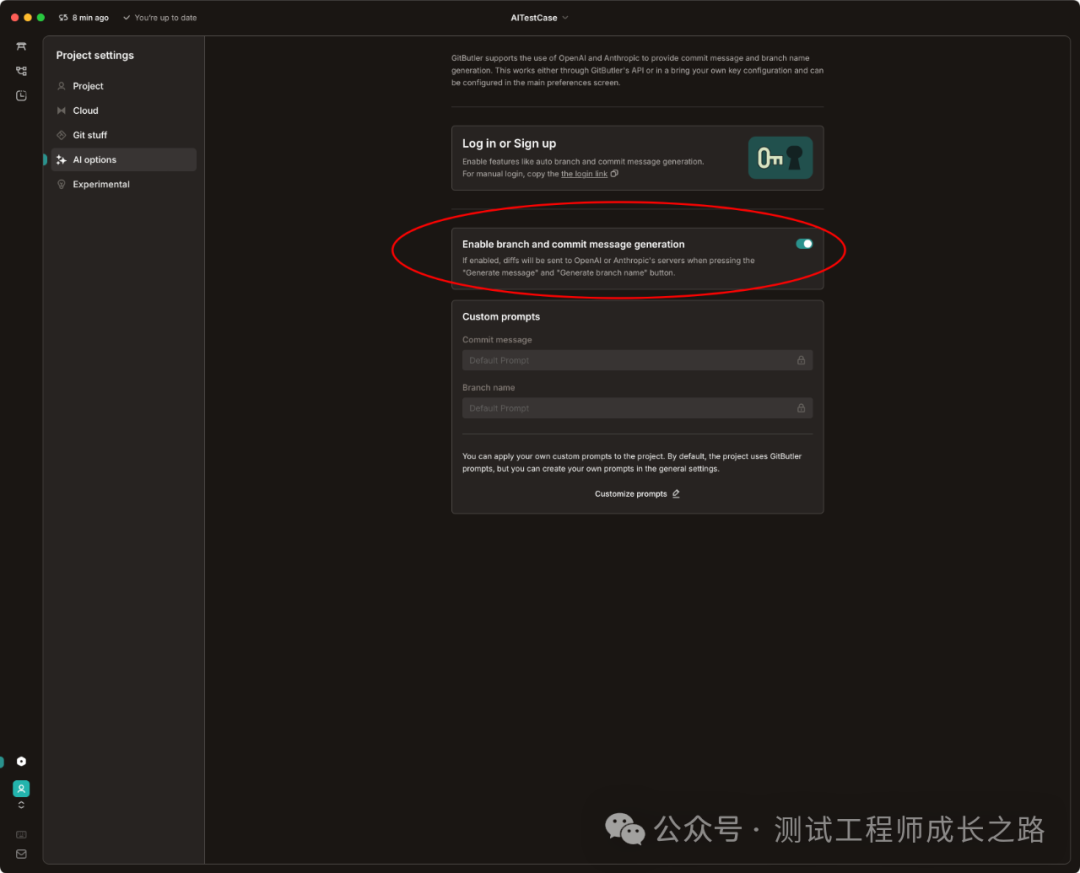This screenshot has width=1080, height=873.
Task: Click the copy icon next to login link
Action: [614, 174]
